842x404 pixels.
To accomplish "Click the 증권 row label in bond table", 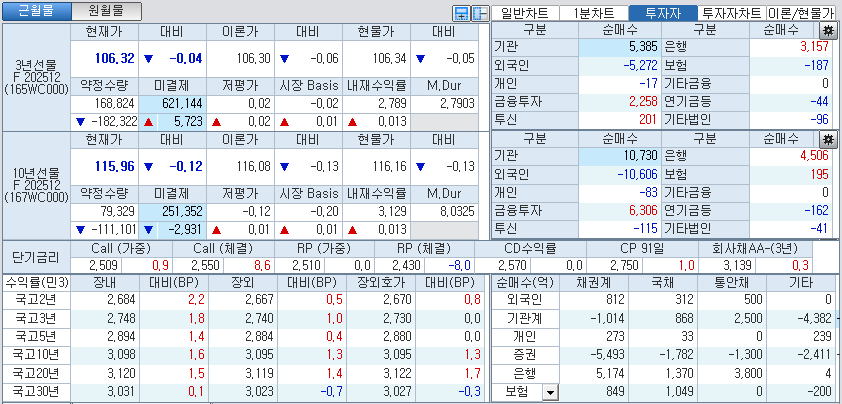I will point(525,355).
